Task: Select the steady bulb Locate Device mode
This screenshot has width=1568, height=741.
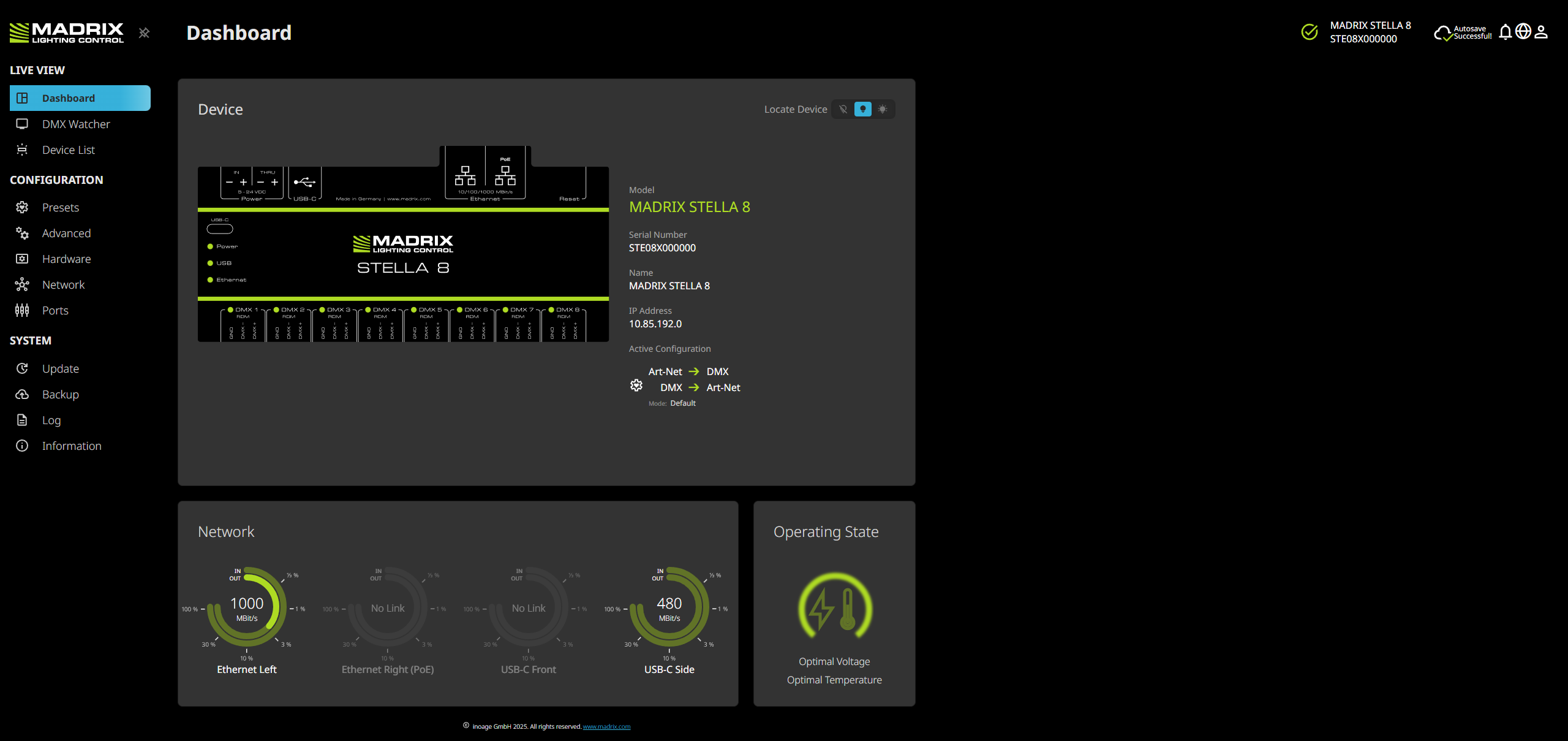Action: tap(862, 109)
